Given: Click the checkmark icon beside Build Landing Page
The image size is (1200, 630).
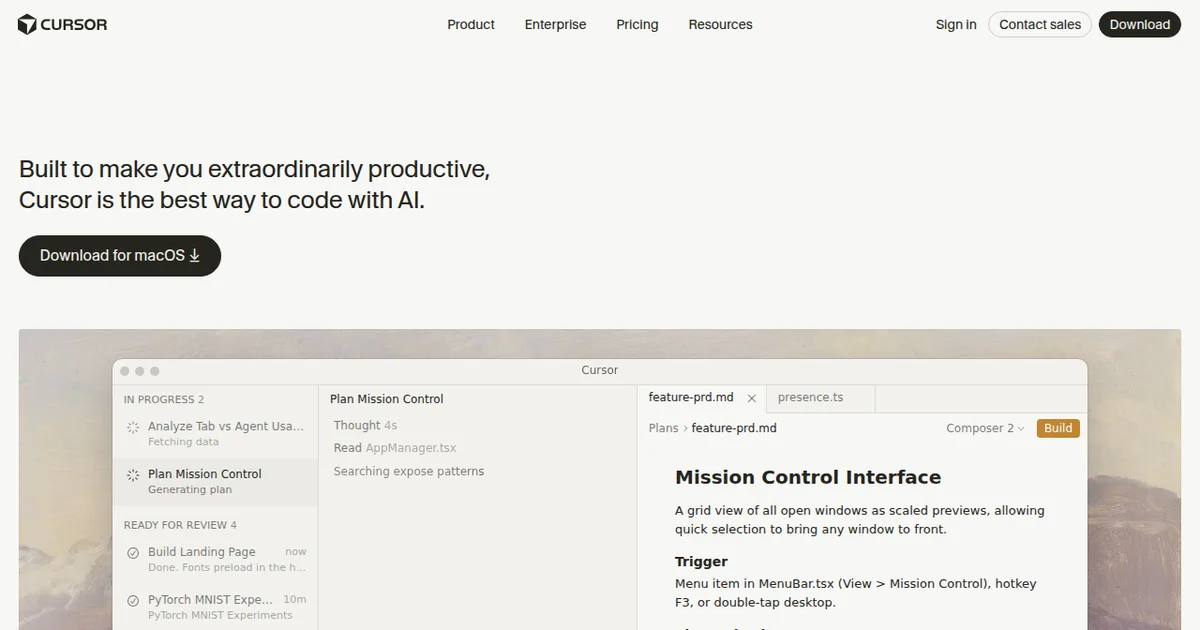Looking at the screenshot, I should (x=133, y=553).
